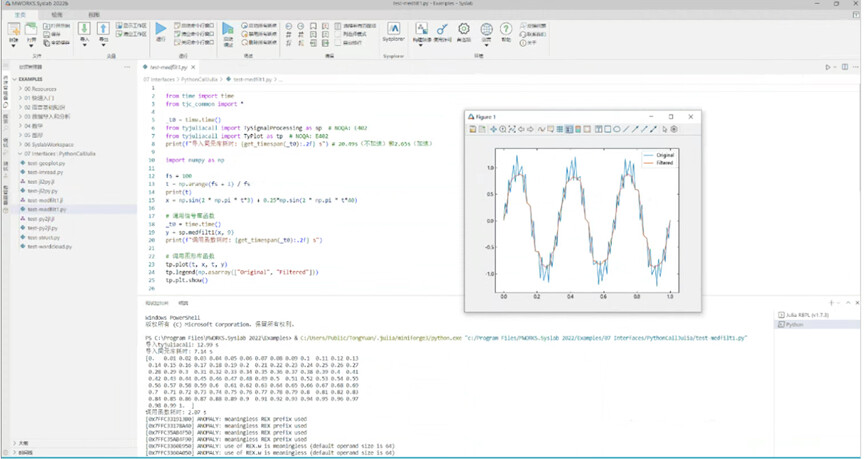Open the Export dropdown arrow
This screenshot has height=459, width=864.
point(103,45)
